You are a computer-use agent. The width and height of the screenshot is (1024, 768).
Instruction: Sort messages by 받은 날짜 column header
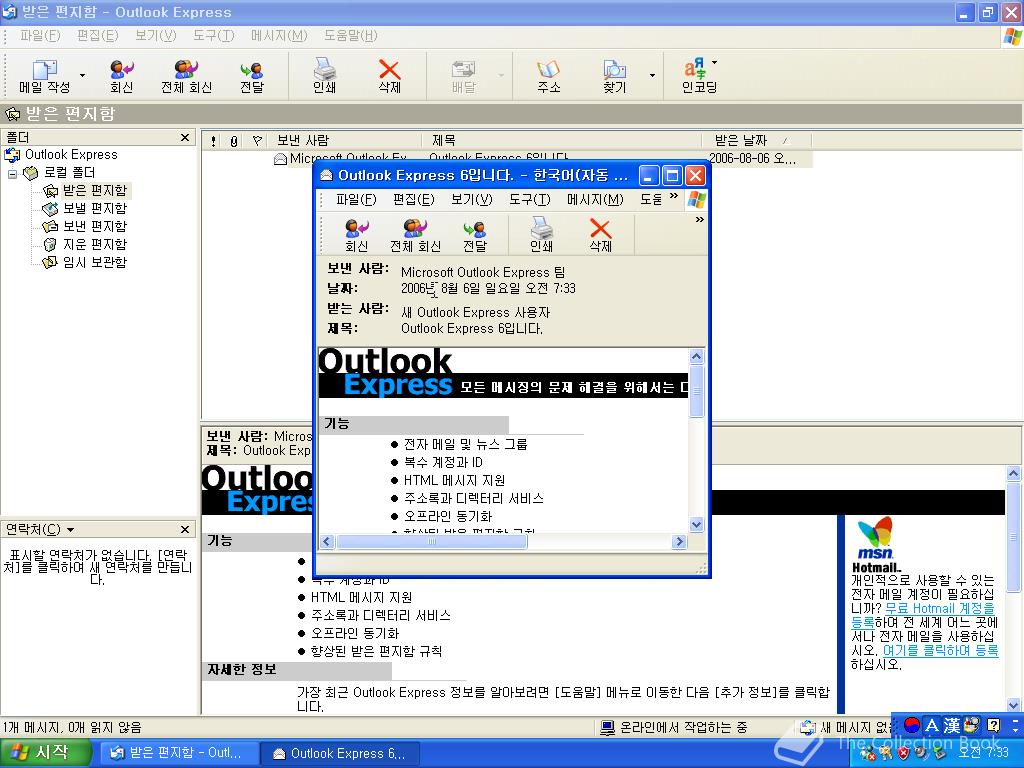point(757,140)
